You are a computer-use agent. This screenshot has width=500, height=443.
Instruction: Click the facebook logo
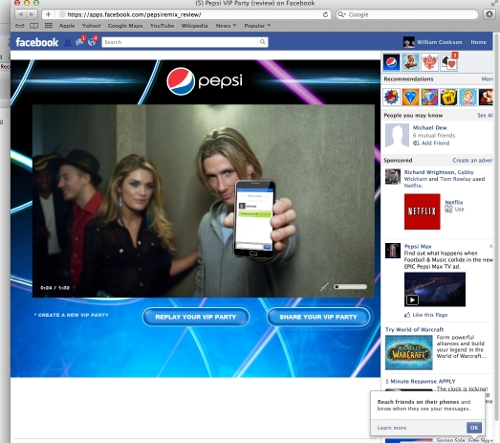click(37, 42)
